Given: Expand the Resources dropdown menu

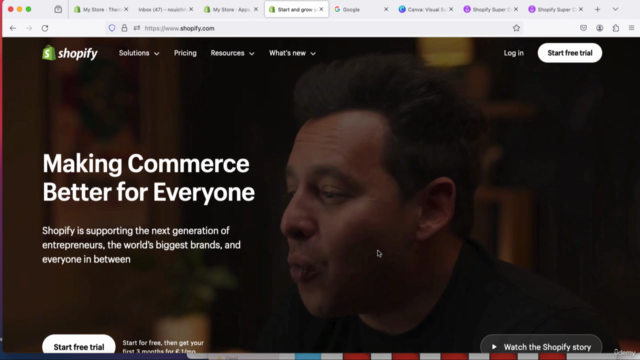Looking at the screenshot, I should point(232,53).
